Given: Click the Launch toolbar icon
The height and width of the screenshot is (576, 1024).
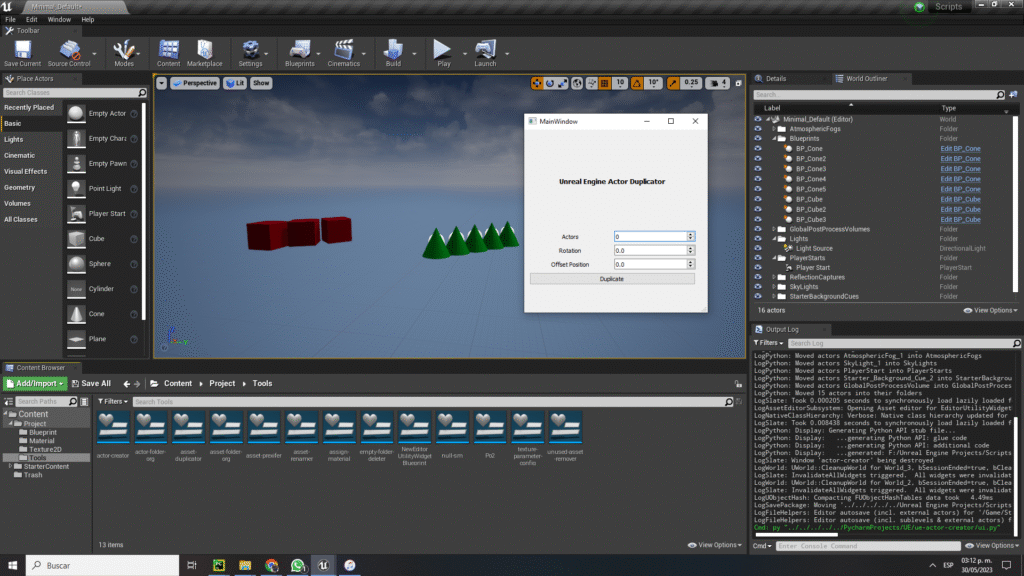Looking at the screenshot, I should [485, 53].
